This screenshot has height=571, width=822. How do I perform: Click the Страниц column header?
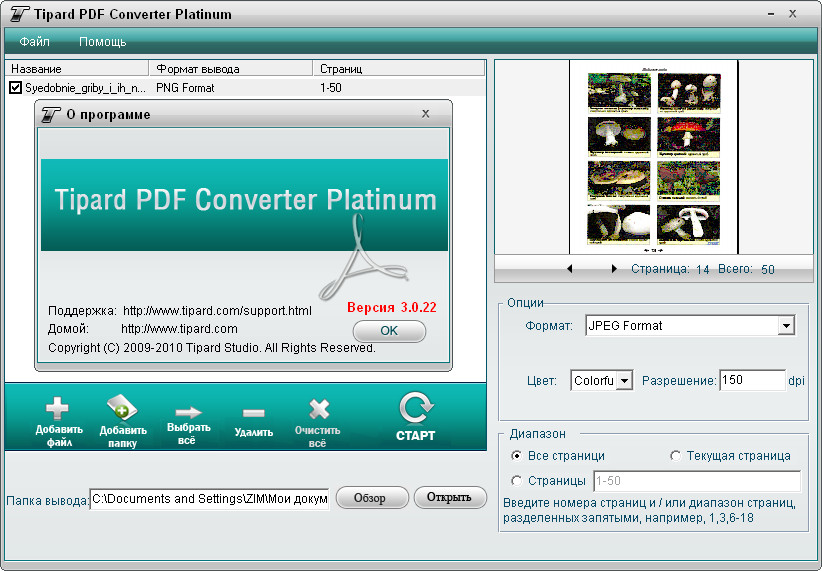coord(399,69)
